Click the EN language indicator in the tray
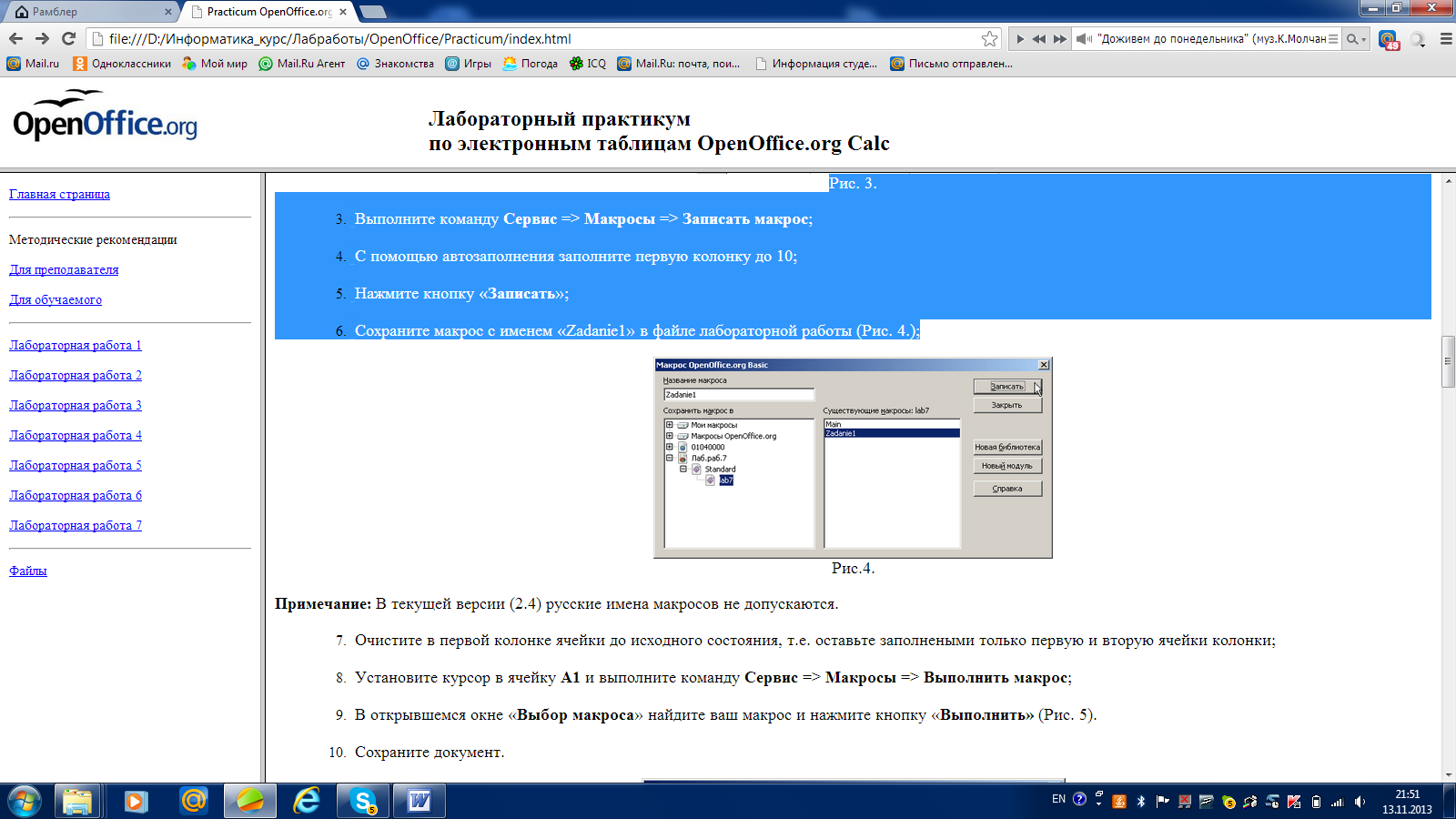 pos(1058,799)
